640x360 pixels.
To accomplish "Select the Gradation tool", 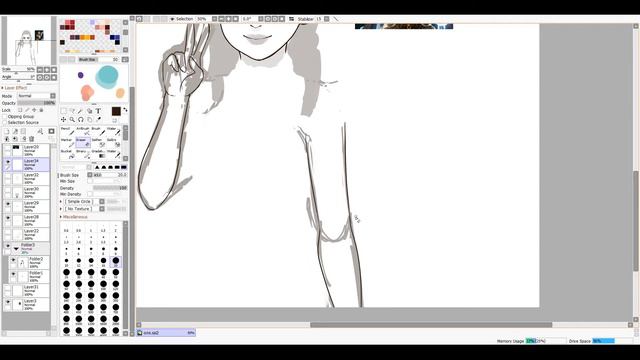I will click(98, 154).
